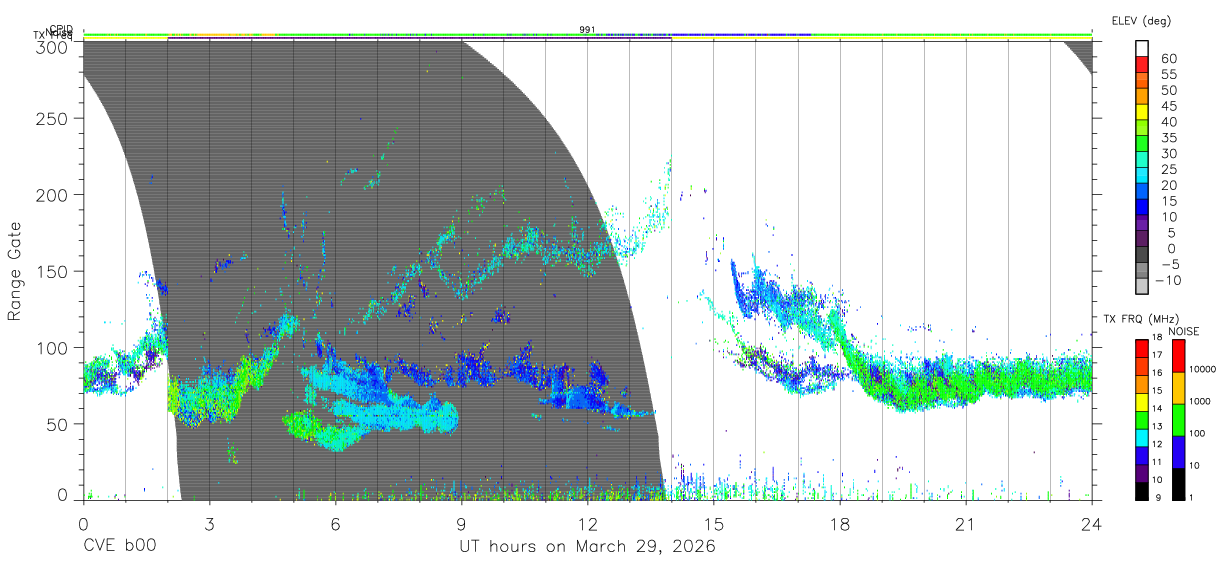Click the y-axis tick label '50'
Viewport: 1228px width, 567px height.
coord(57,424)
